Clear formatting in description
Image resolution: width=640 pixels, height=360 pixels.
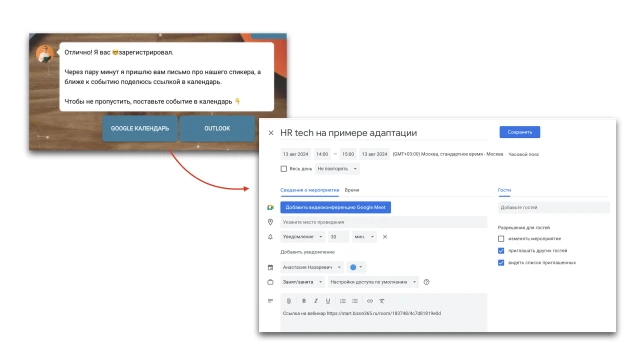coord(382,301)
